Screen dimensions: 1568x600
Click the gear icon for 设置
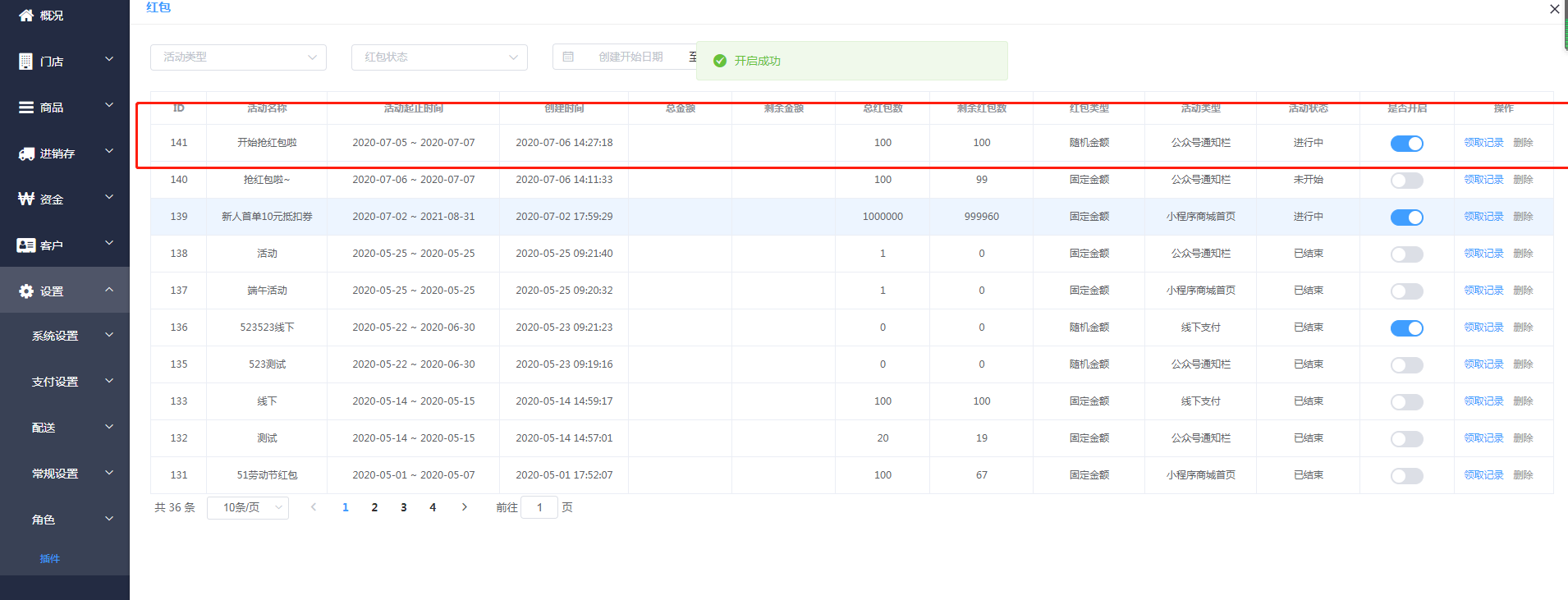coord(26,291)
